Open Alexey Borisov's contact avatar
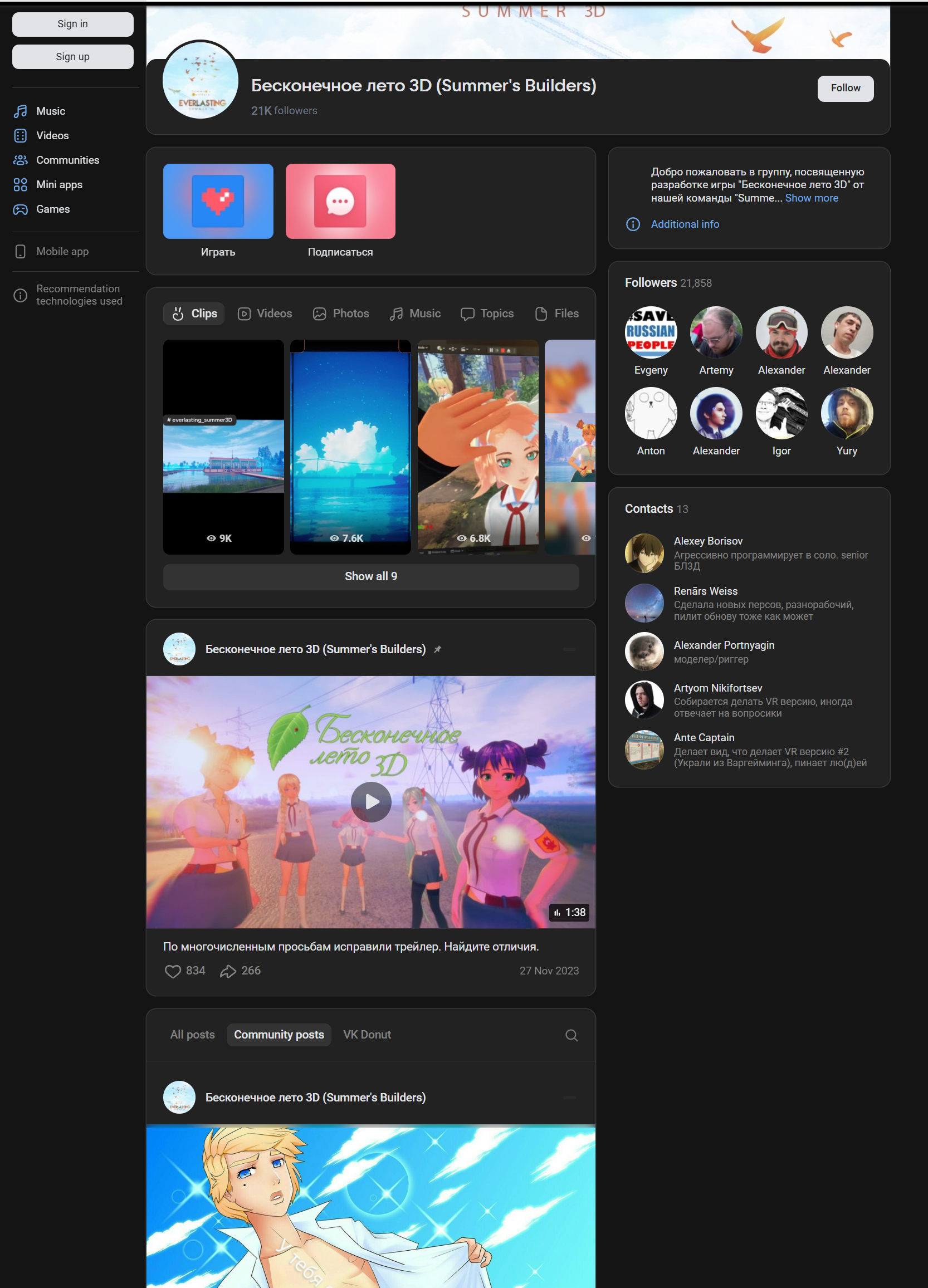 pyautogui.click(x=644, y=553)
